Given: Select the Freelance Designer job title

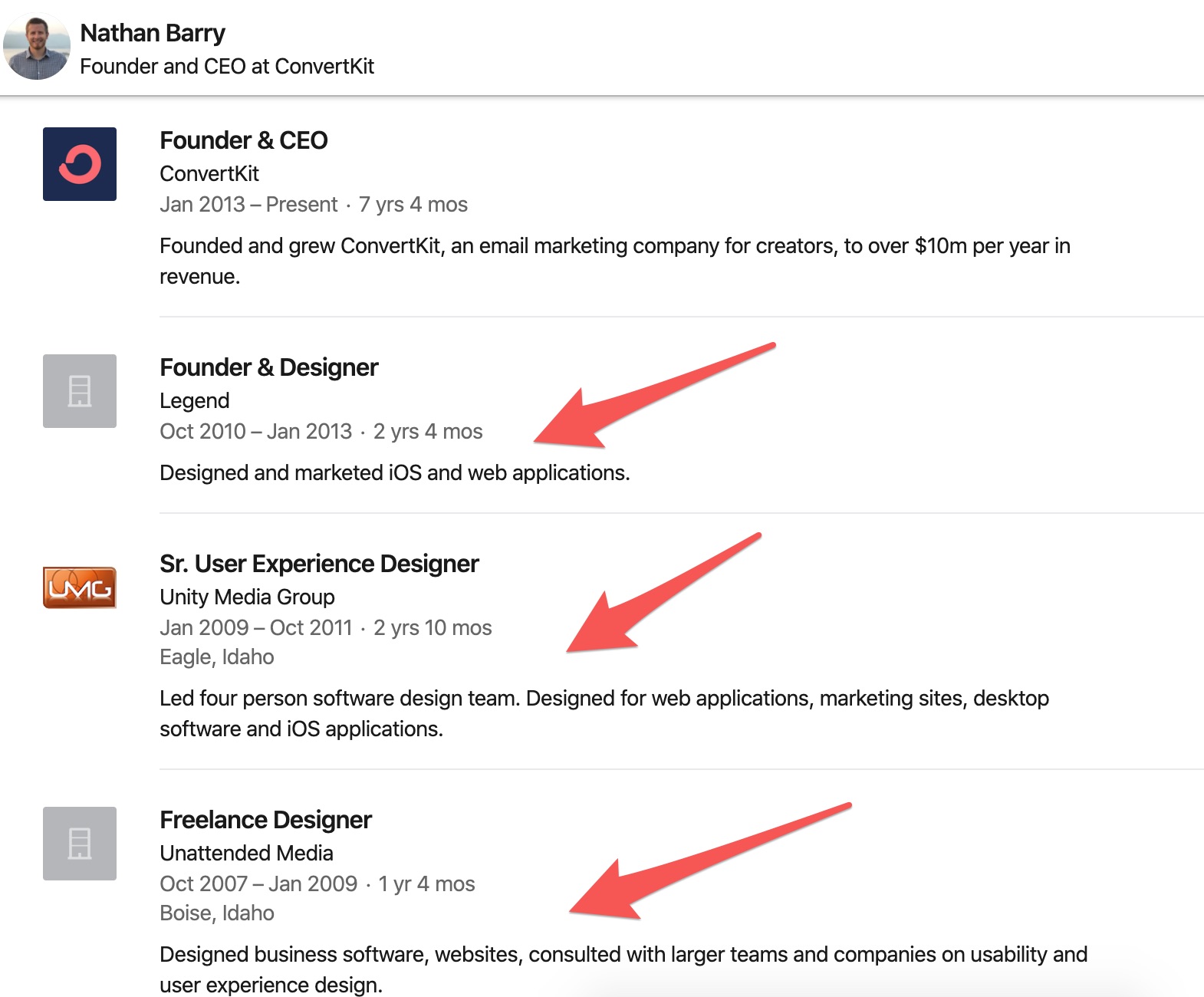Looking at the screenshot, I should [x=265, y=820].
